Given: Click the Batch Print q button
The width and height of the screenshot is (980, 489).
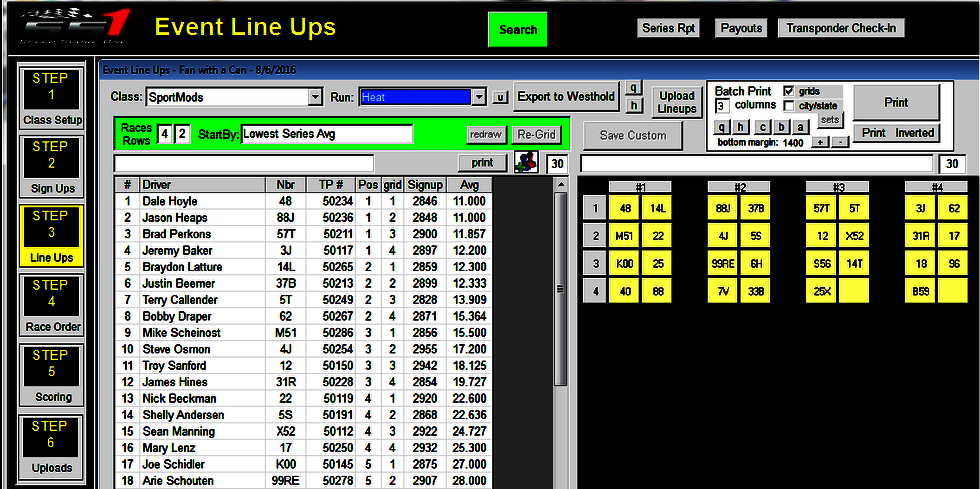Looking at the screenshot, I should [722, 126].
